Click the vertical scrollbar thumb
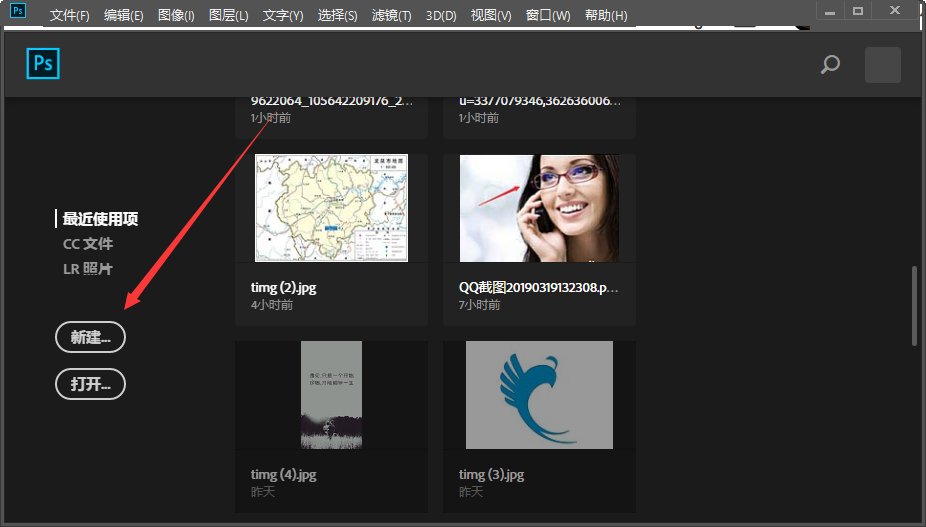Image resolution: width=926 pixels, height=527 pixels. coord(916,305)
